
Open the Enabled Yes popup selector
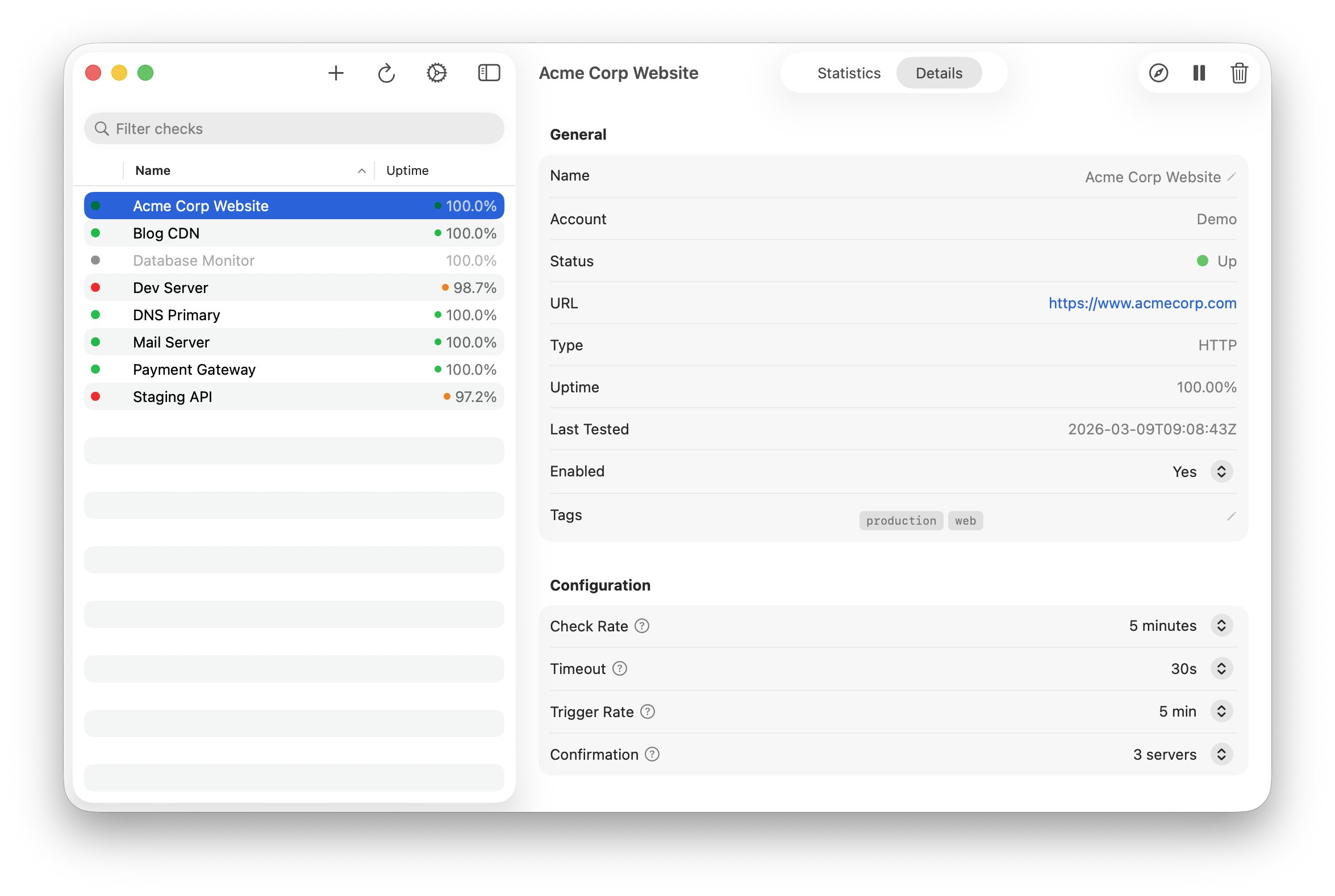tap(1221, 472)
